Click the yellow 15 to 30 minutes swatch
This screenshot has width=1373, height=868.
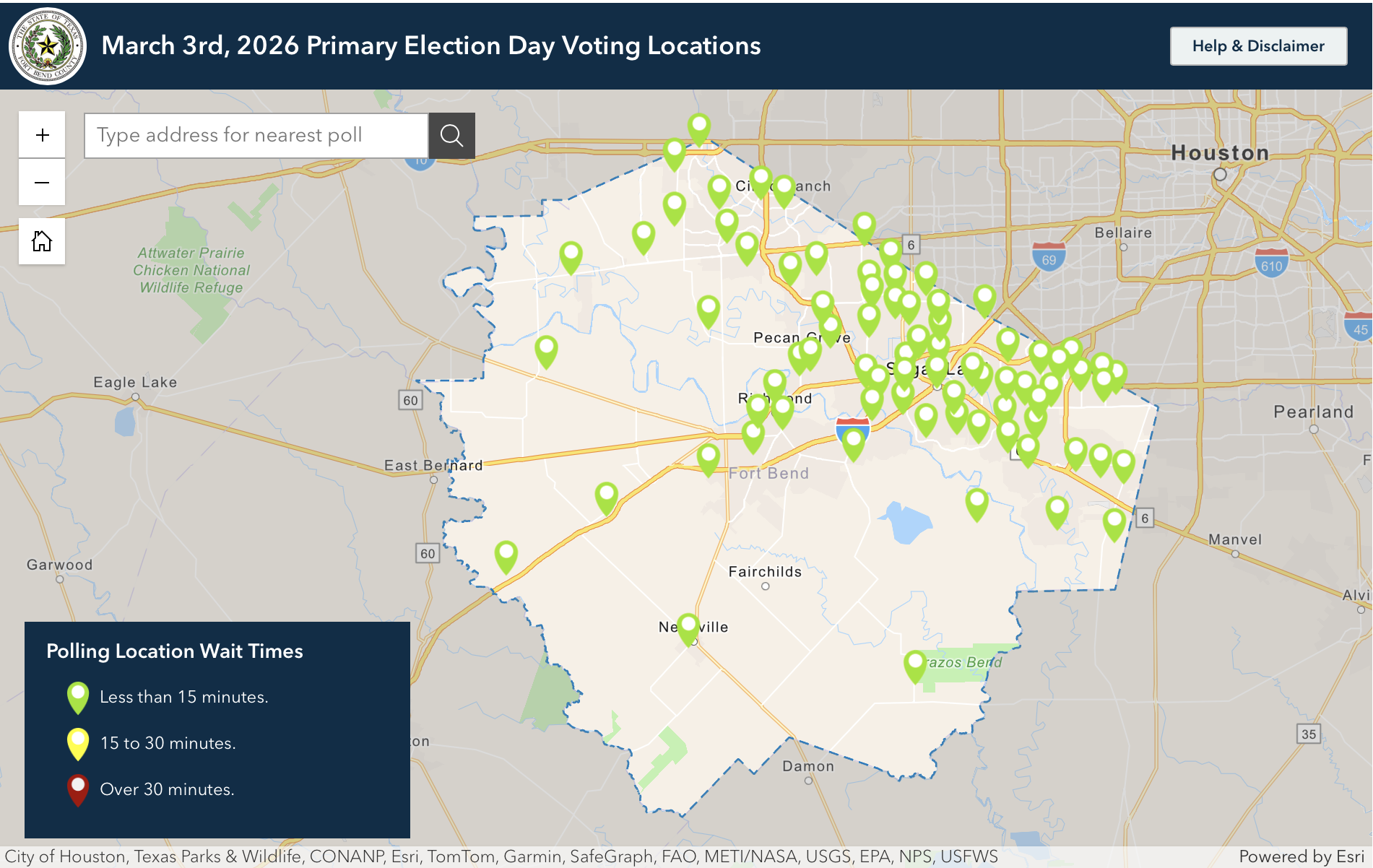(78, 743)
